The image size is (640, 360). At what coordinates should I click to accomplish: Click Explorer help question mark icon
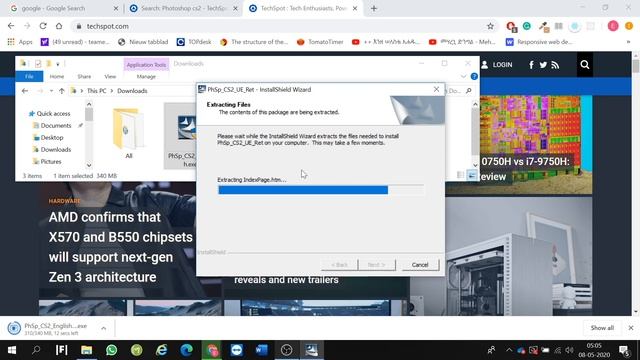(x=474, y=76)
